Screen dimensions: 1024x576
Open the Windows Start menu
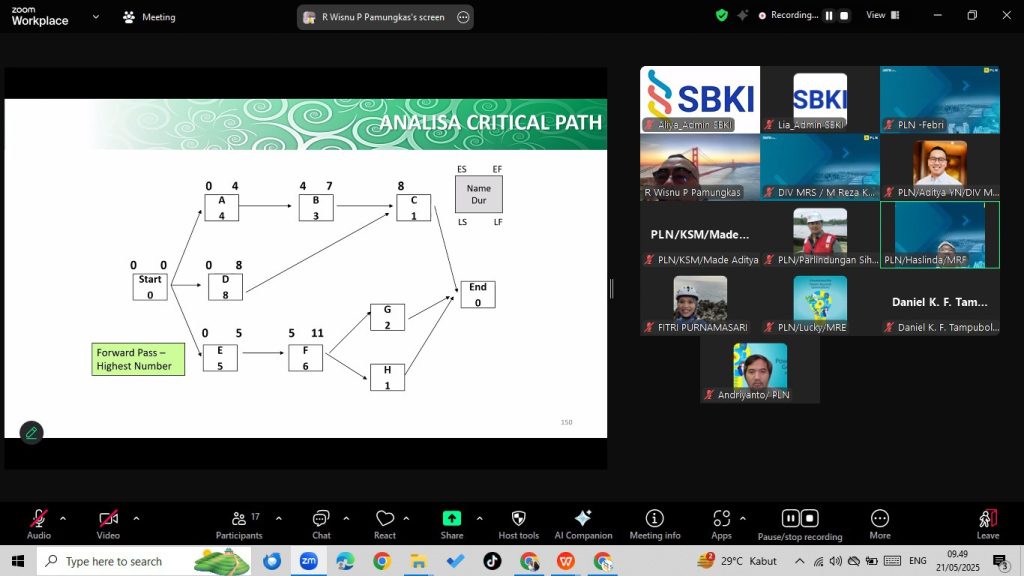click(x=18, y=561)
